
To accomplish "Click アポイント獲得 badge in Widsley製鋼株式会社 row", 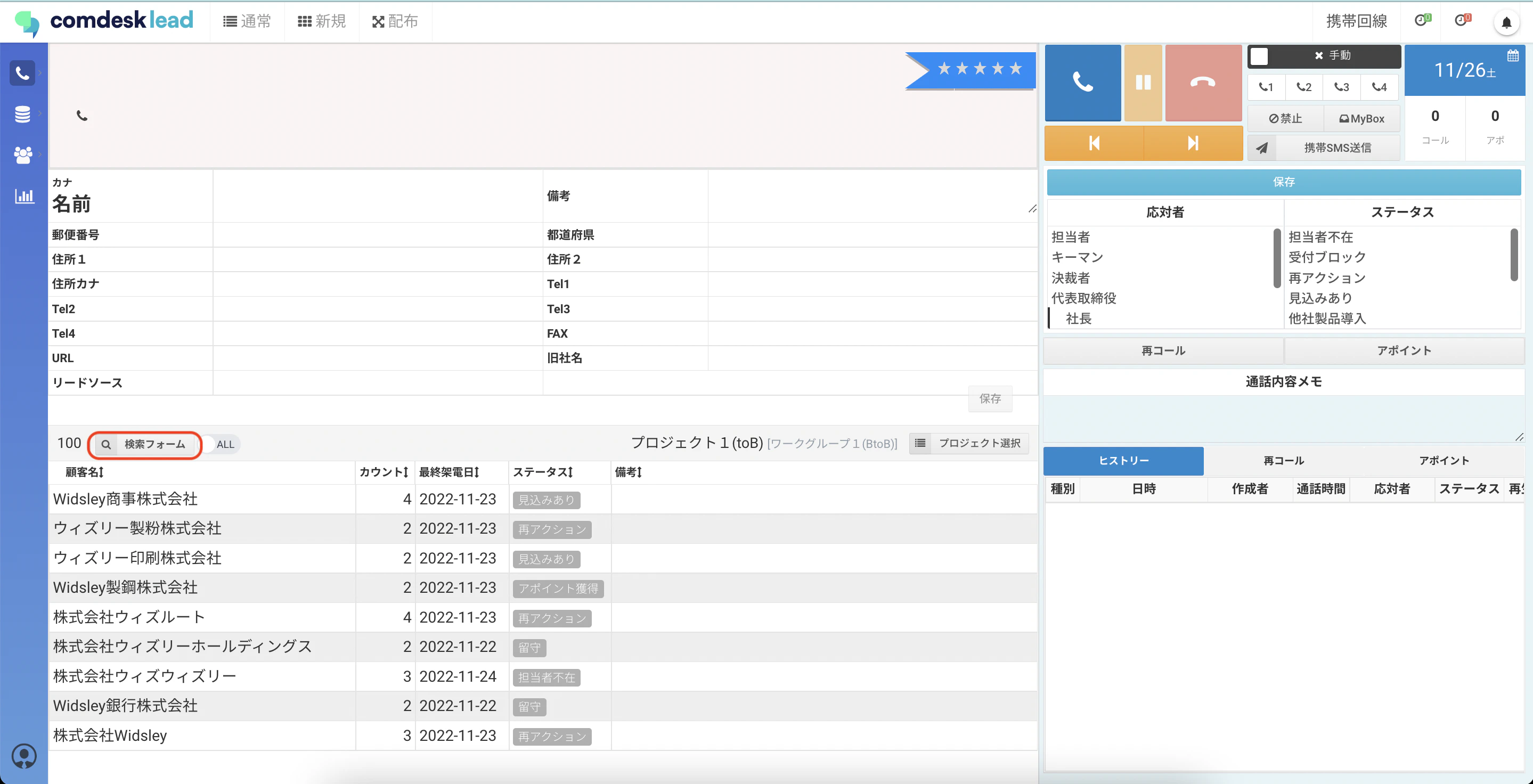I will pyautogui.click(x=558, y=589).
